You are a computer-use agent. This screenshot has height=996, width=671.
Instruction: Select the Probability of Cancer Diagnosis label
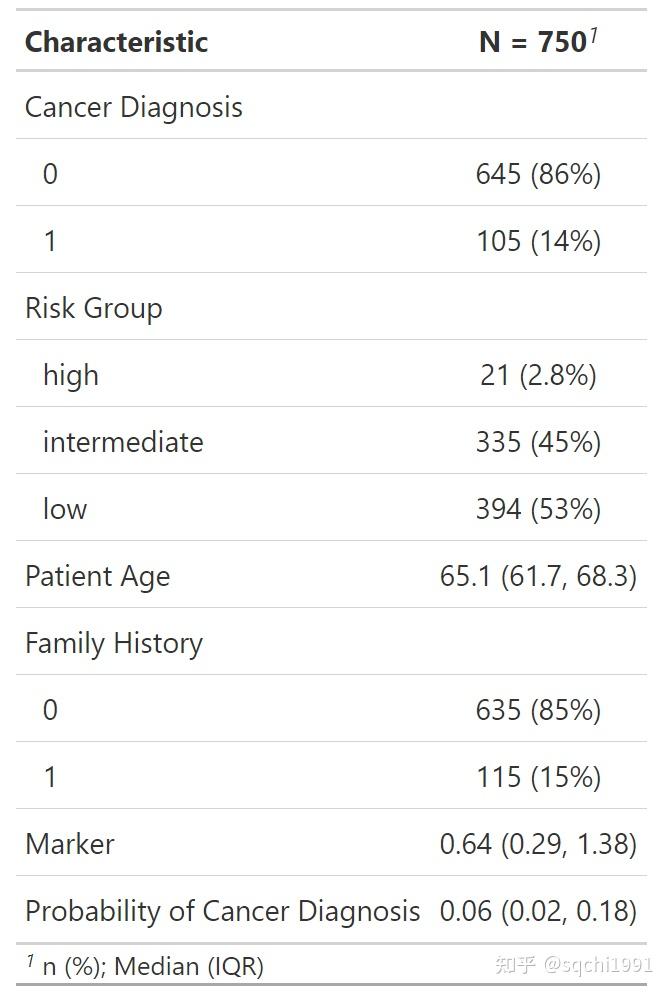click(222, 912)
